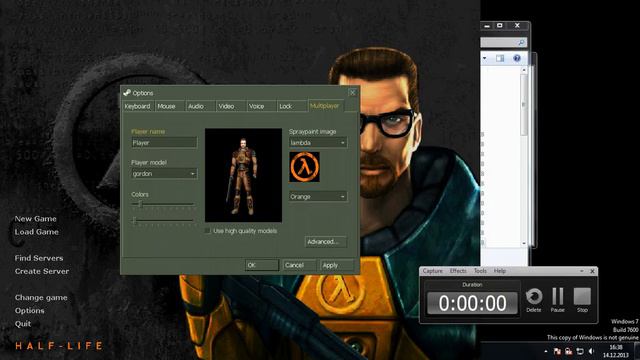
Task: Click Cancel in the Options dialog
Action: coord(300,265)
